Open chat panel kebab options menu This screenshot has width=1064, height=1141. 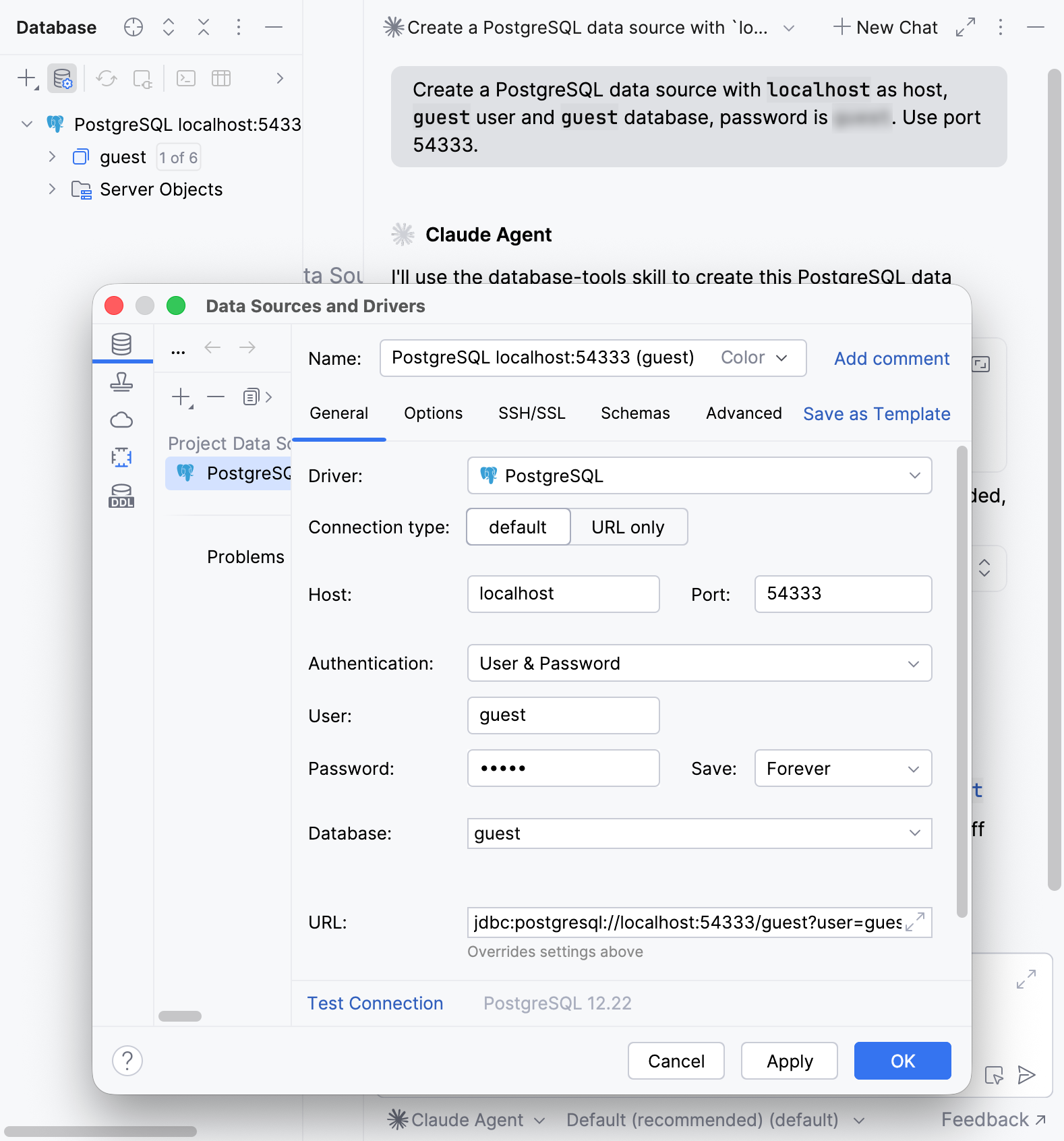click(x=1001, y=28)
